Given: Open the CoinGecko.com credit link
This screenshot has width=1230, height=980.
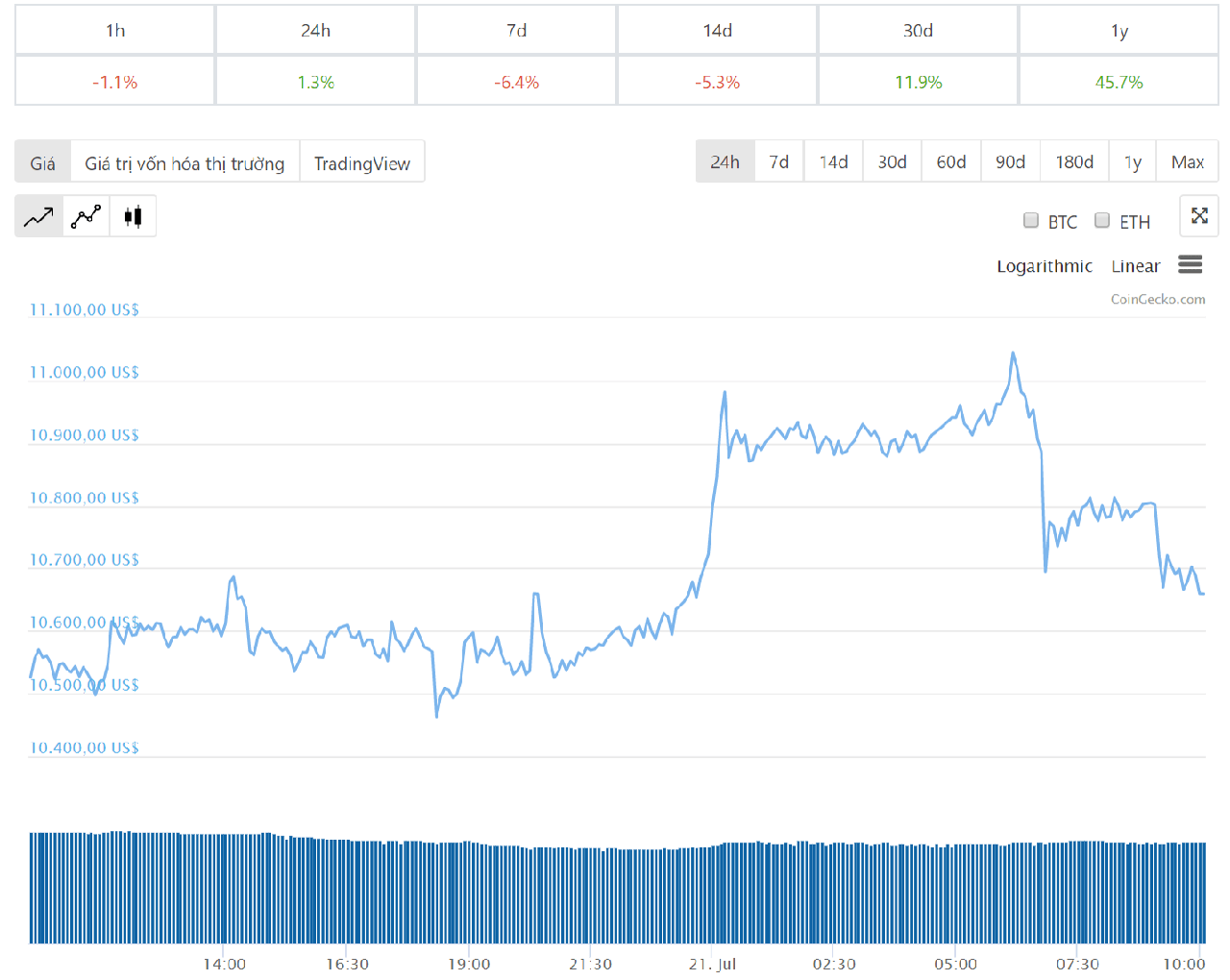Looking at the screenshot, I should (x=1158, y=299).
